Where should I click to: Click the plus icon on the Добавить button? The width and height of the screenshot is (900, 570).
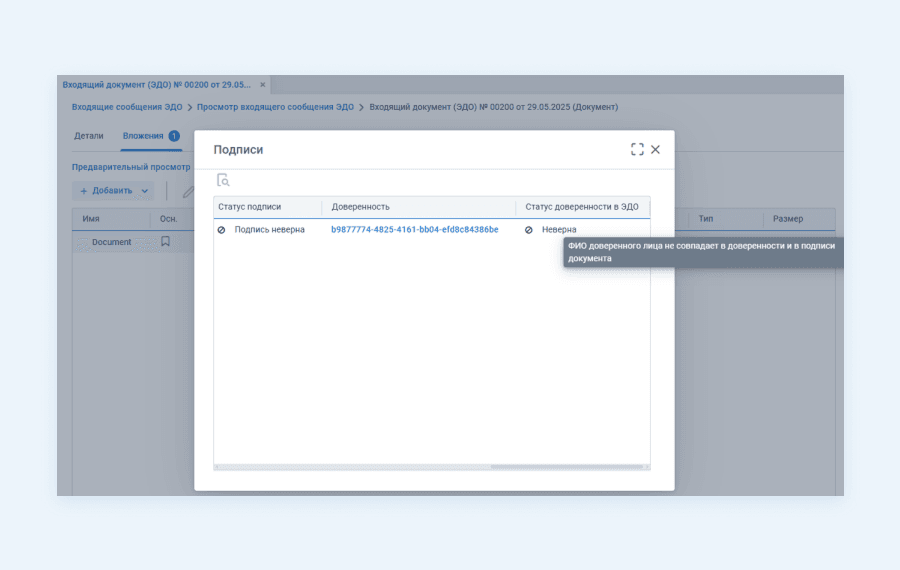(84, 191)
